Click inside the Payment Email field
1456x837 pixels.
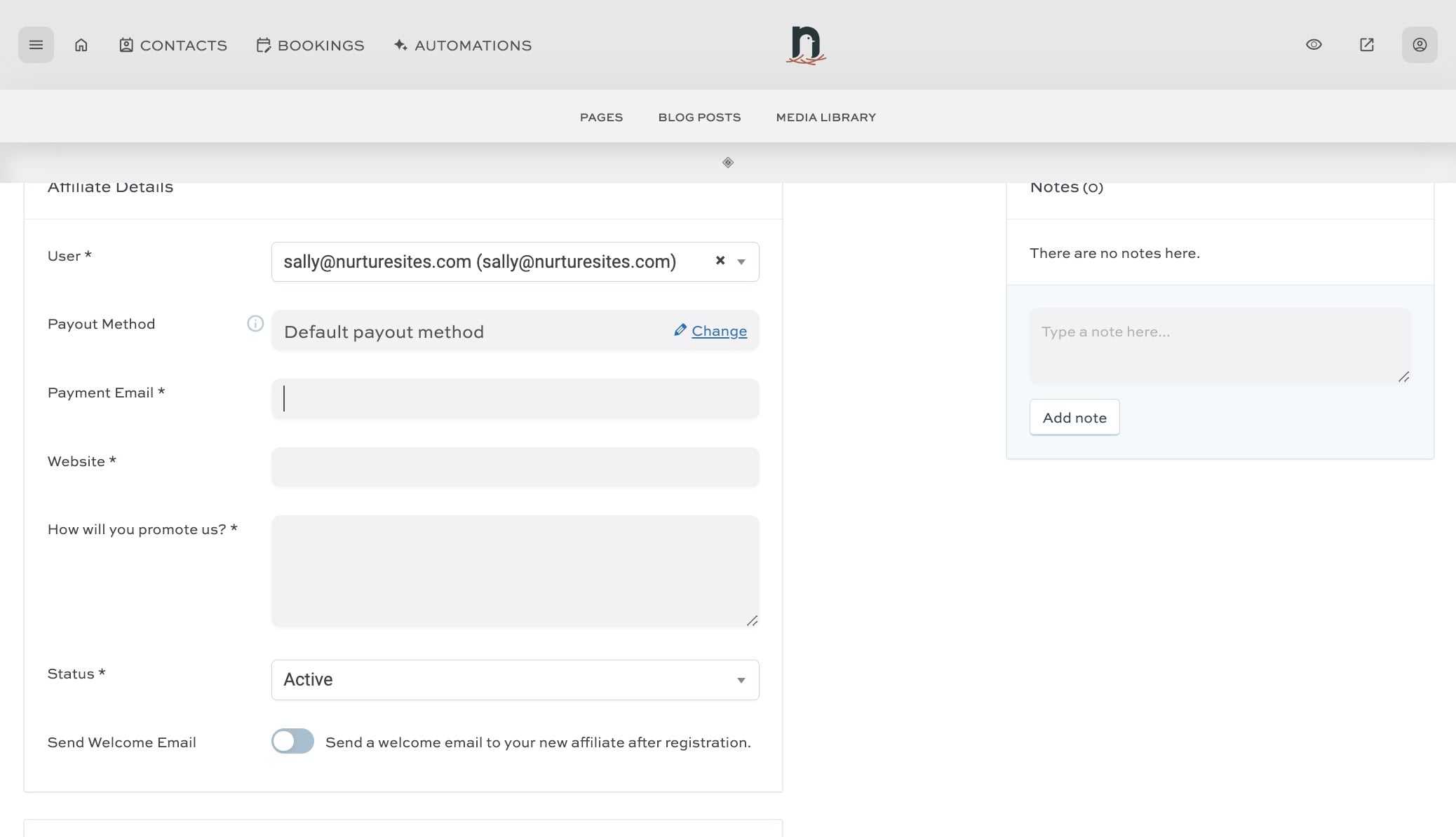tap(514, 398)
